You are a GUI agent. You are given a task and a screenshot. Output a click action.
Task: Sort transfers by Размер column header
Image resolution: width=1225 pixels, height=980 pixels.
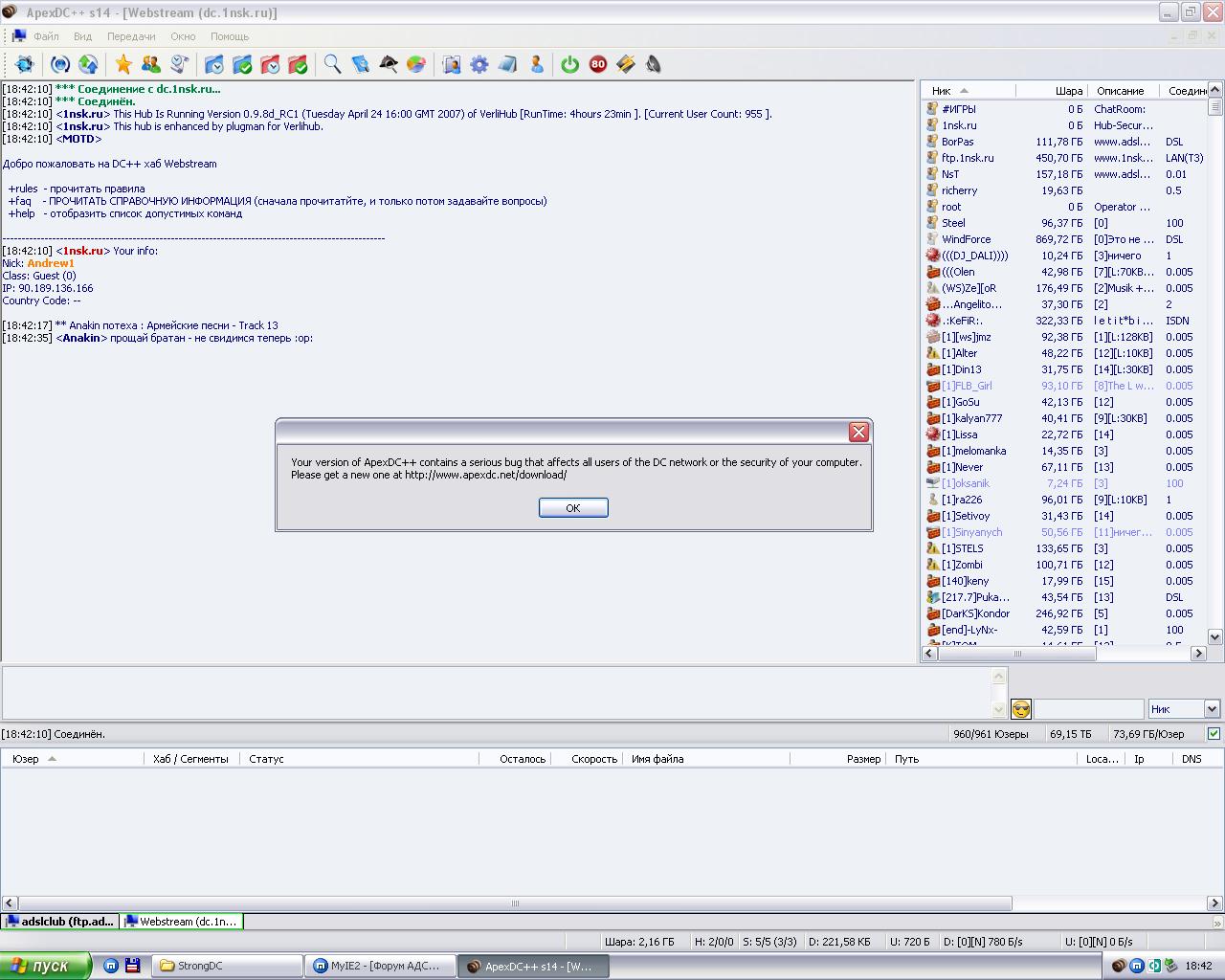pos(837,759)
